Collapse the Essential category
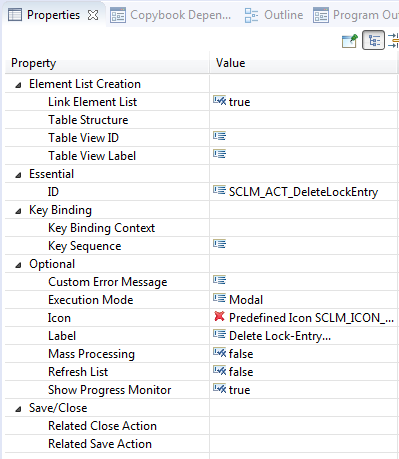399x459 pixels. point(18,175)
